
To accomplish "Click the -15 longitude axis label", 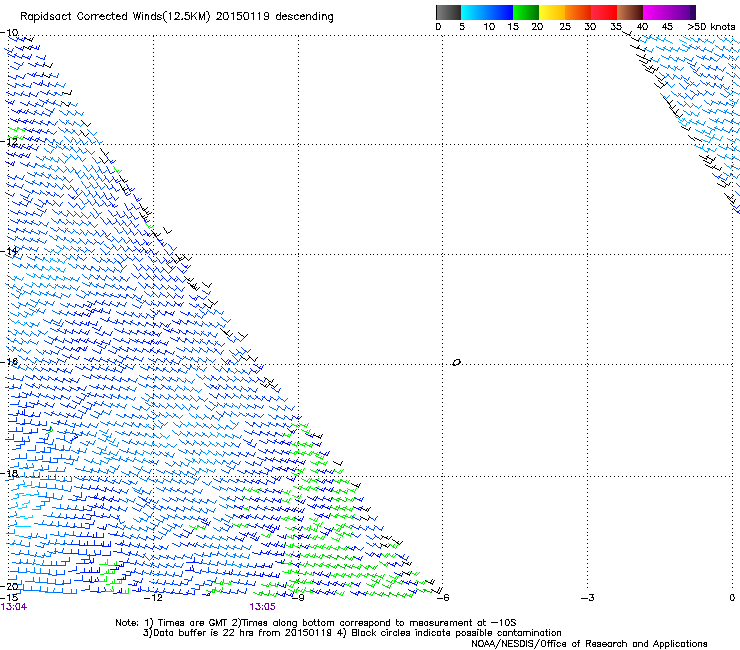I will 9,598.
